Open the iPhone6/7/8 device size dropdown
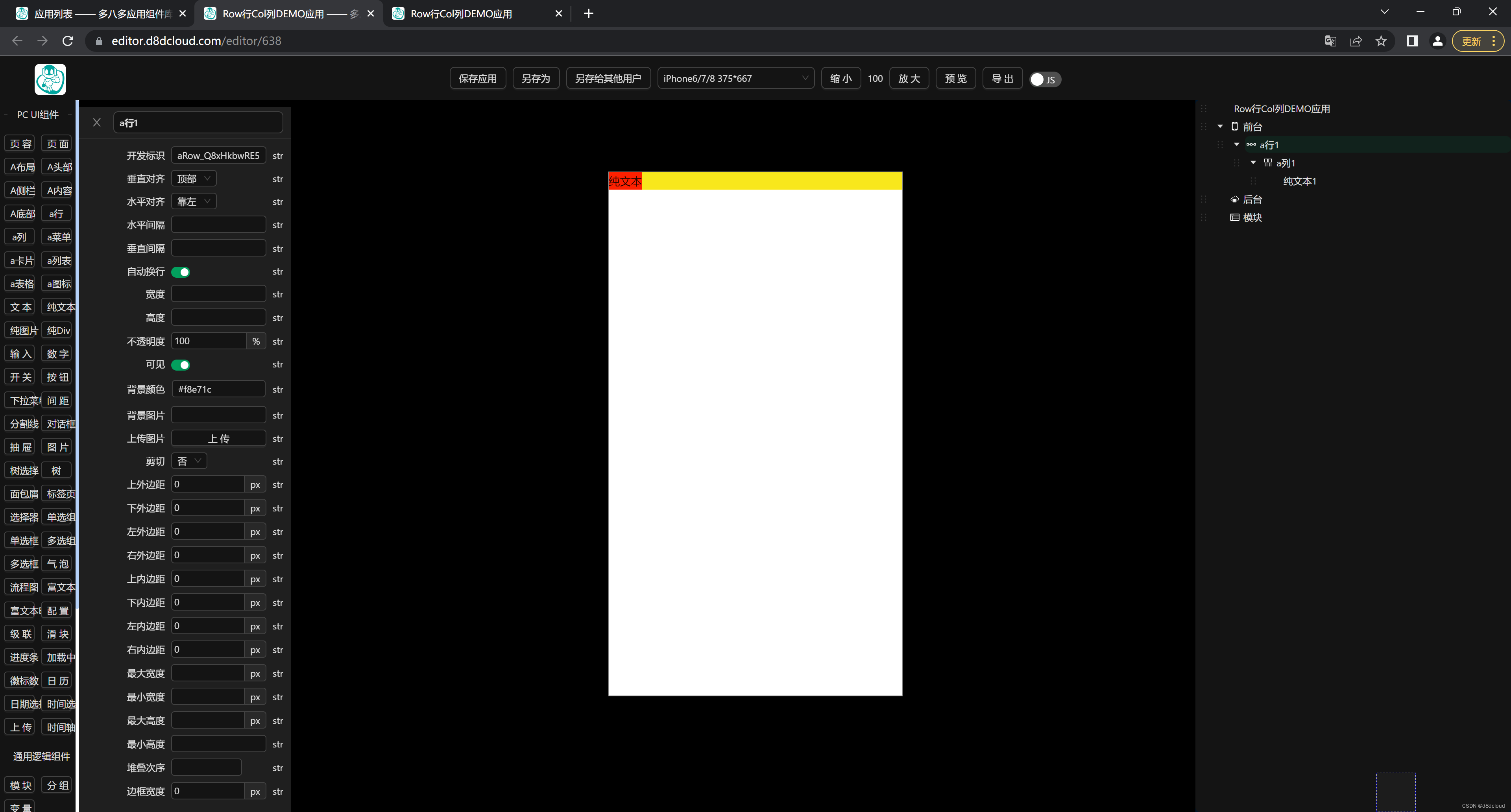Screen dimensions: 1511x812 coord(735,79)
